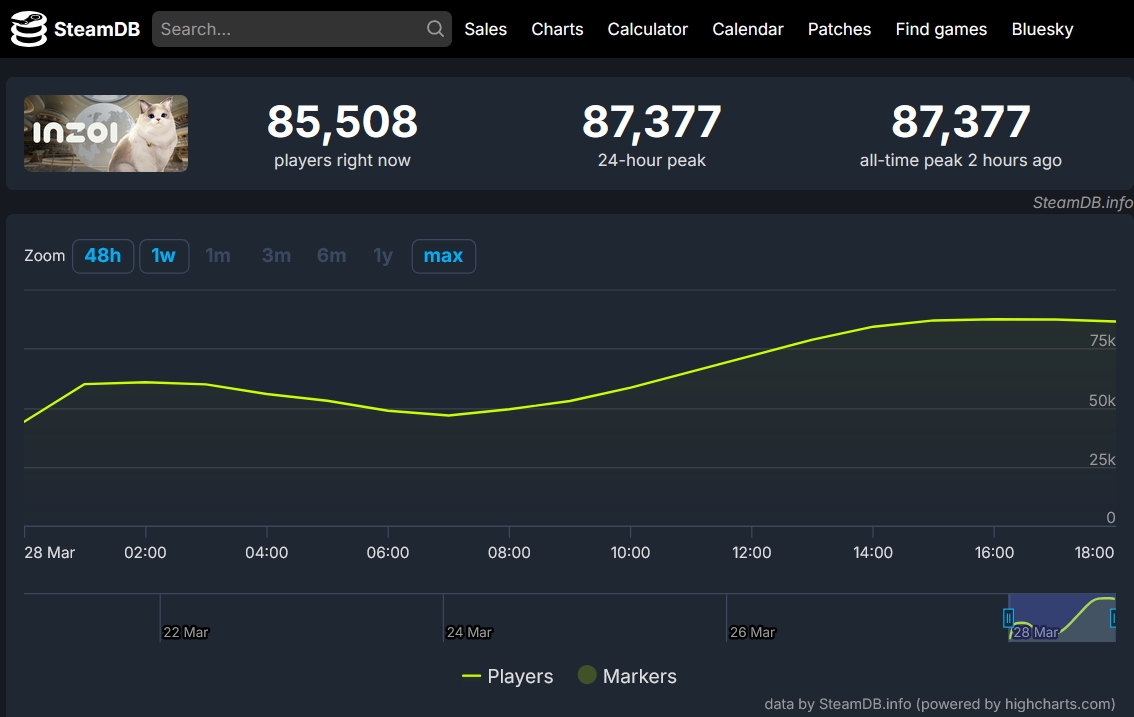The image size is (1134, 717).
Task: Open the Calendar menu item
Action: point(747,29)
